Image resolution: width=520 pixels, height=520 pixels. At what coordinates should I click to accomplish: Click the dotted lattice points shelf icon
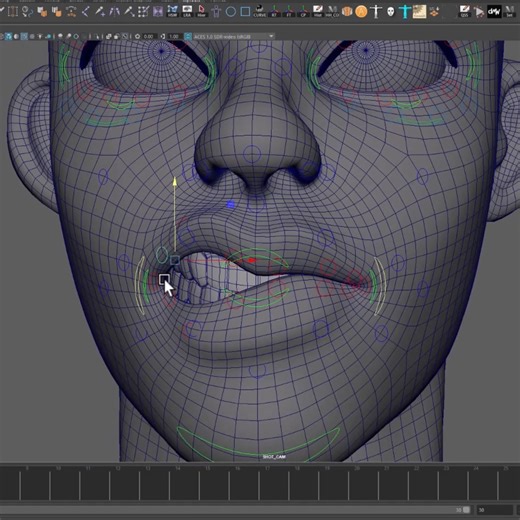coord(143,12)
